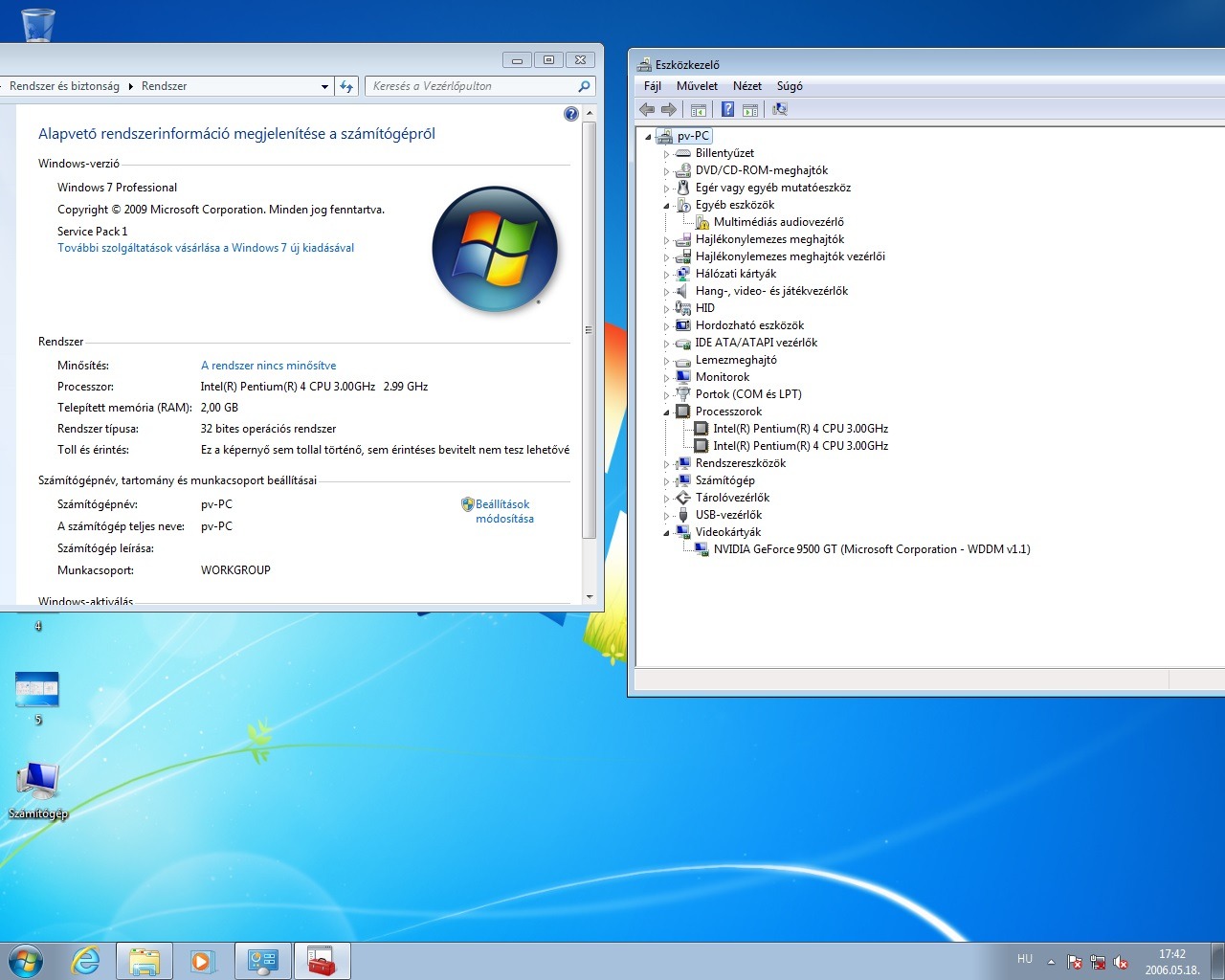Click the refresh button next to the address bar
The image size is (1225, 980).
coord(346,86)
